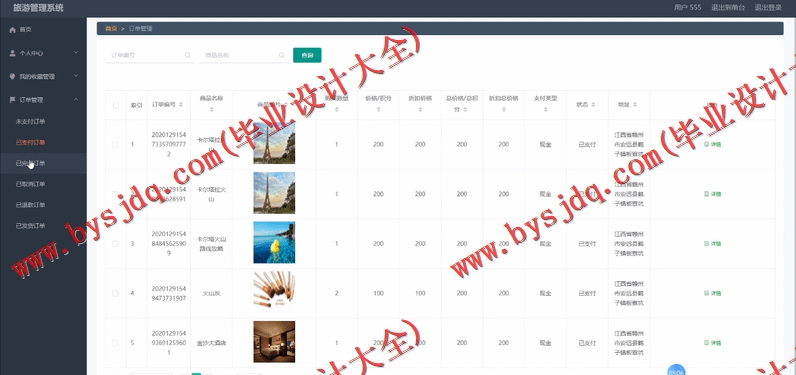This screenshot has height=375, width=796.
Task: Click the home icon in the sidebar
Action: click(x=13, y=30)
